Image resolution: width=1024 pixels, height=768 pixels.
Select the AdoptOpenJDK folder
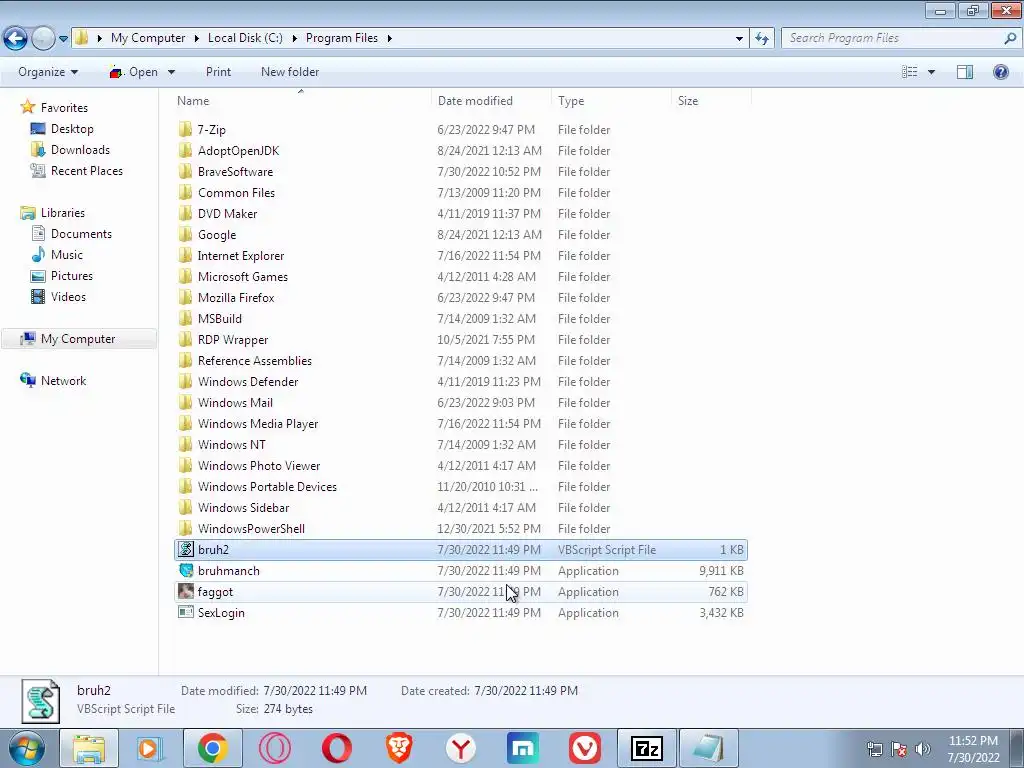pos(238,151)
